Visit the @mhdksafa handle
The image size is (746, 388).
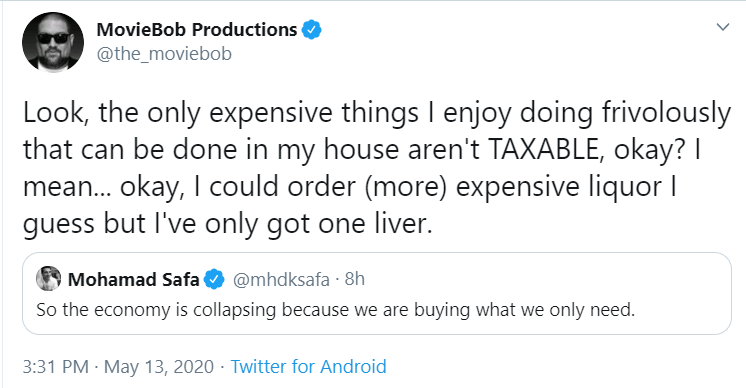tap(281, 280)
